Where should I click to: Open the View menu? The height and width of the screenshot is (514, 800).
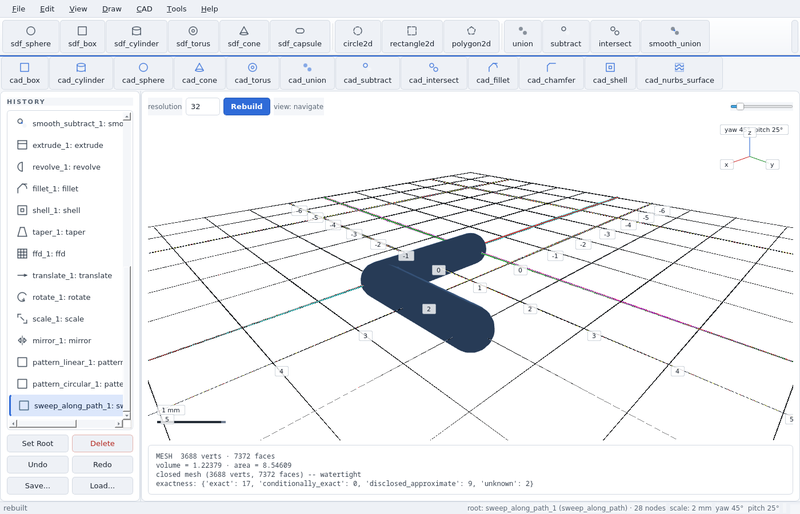[x=78, y=9]
